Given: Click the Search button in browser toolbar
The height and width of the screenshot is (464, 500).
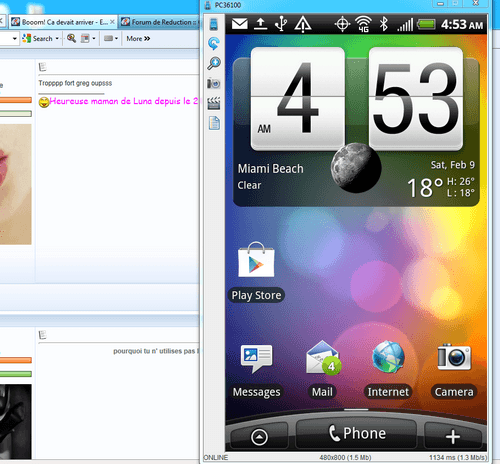Looking at the screenshot, I should 37,39.
